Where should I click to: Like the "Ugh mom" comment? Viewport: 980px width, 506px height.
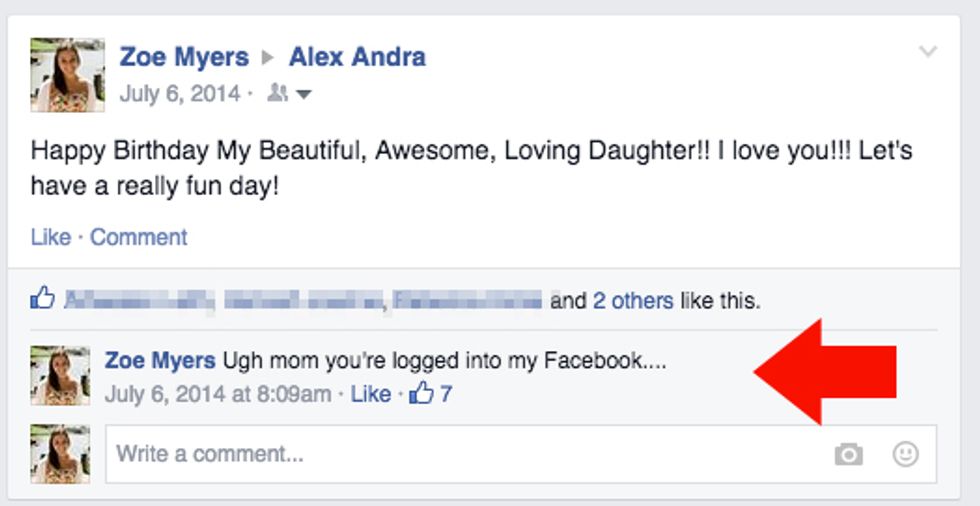coord(370,394)
